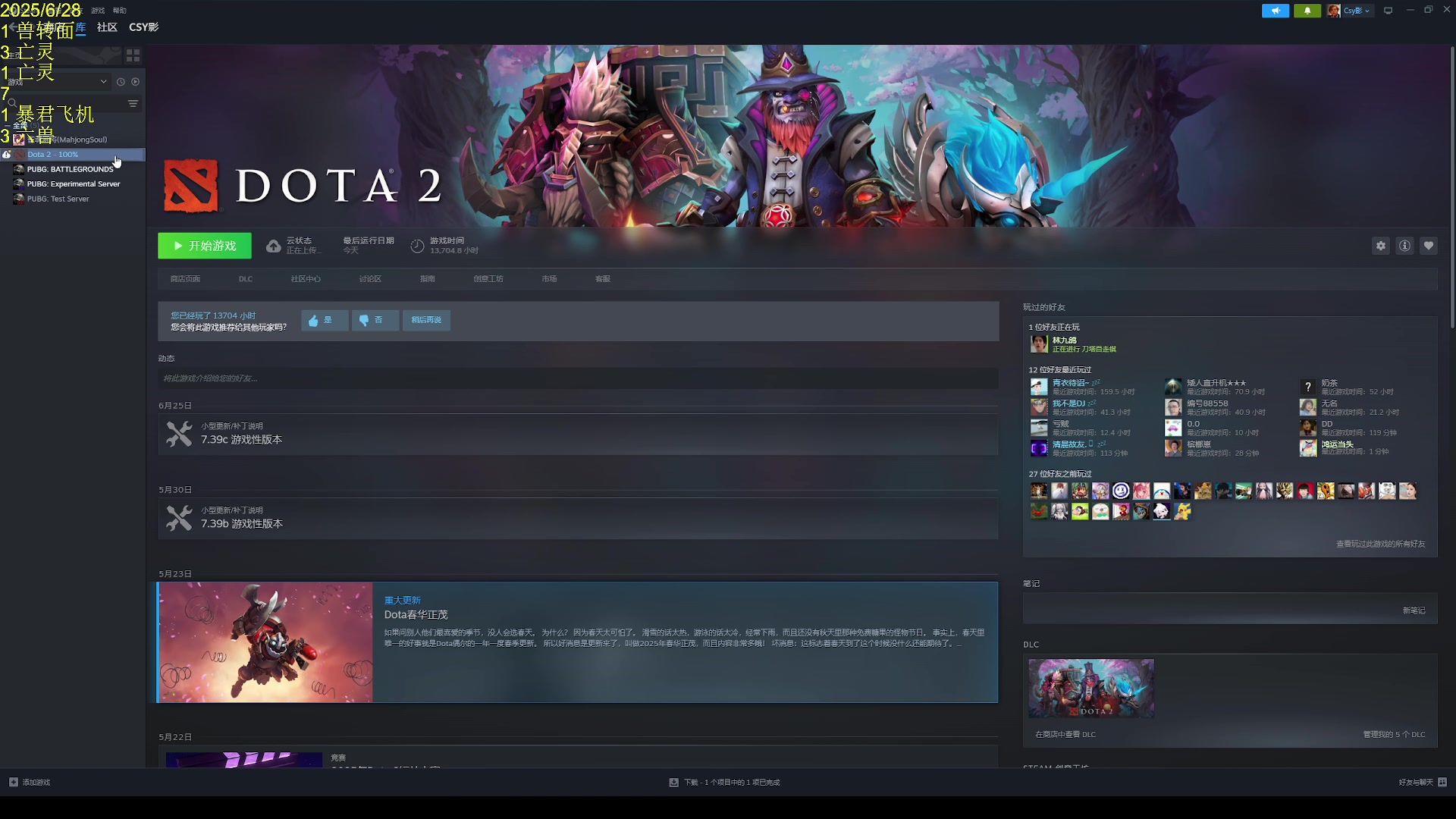Click the downloads status icon at bottom

[673, 782]
